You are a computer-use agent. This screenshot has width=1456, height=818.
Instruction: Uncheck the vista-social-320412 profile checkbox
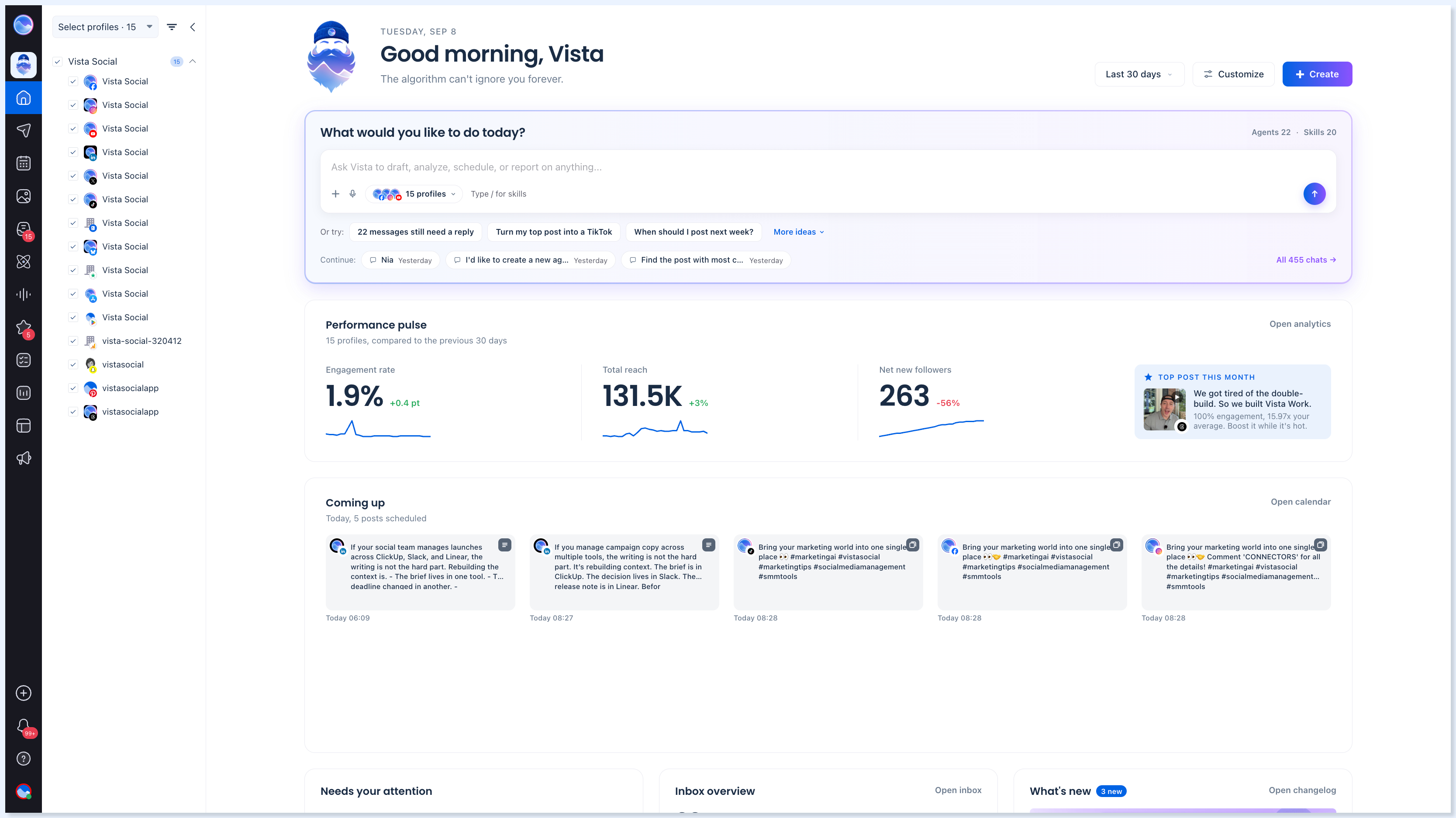[x=73, y=340]
